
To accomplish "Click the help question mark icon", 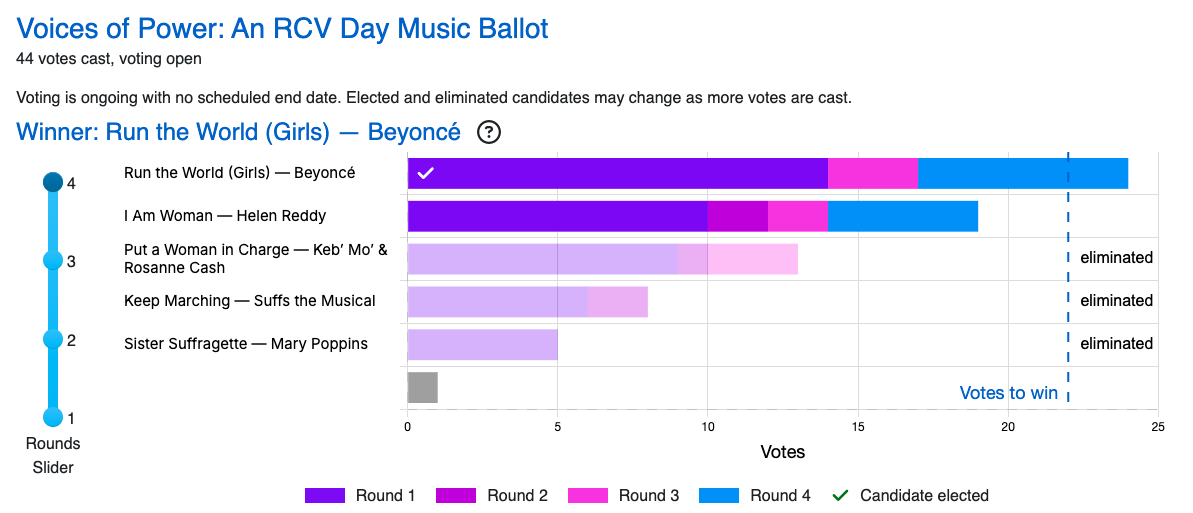I will (x=489, y=132).
